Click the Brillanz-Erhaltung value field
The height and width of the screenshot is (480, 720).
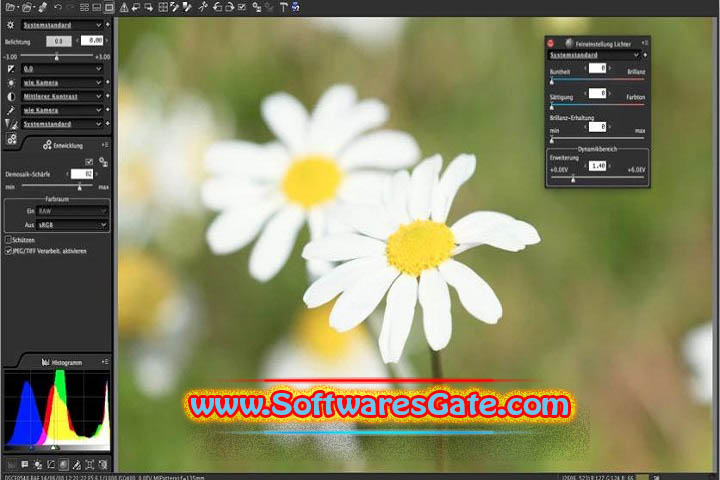597,127
